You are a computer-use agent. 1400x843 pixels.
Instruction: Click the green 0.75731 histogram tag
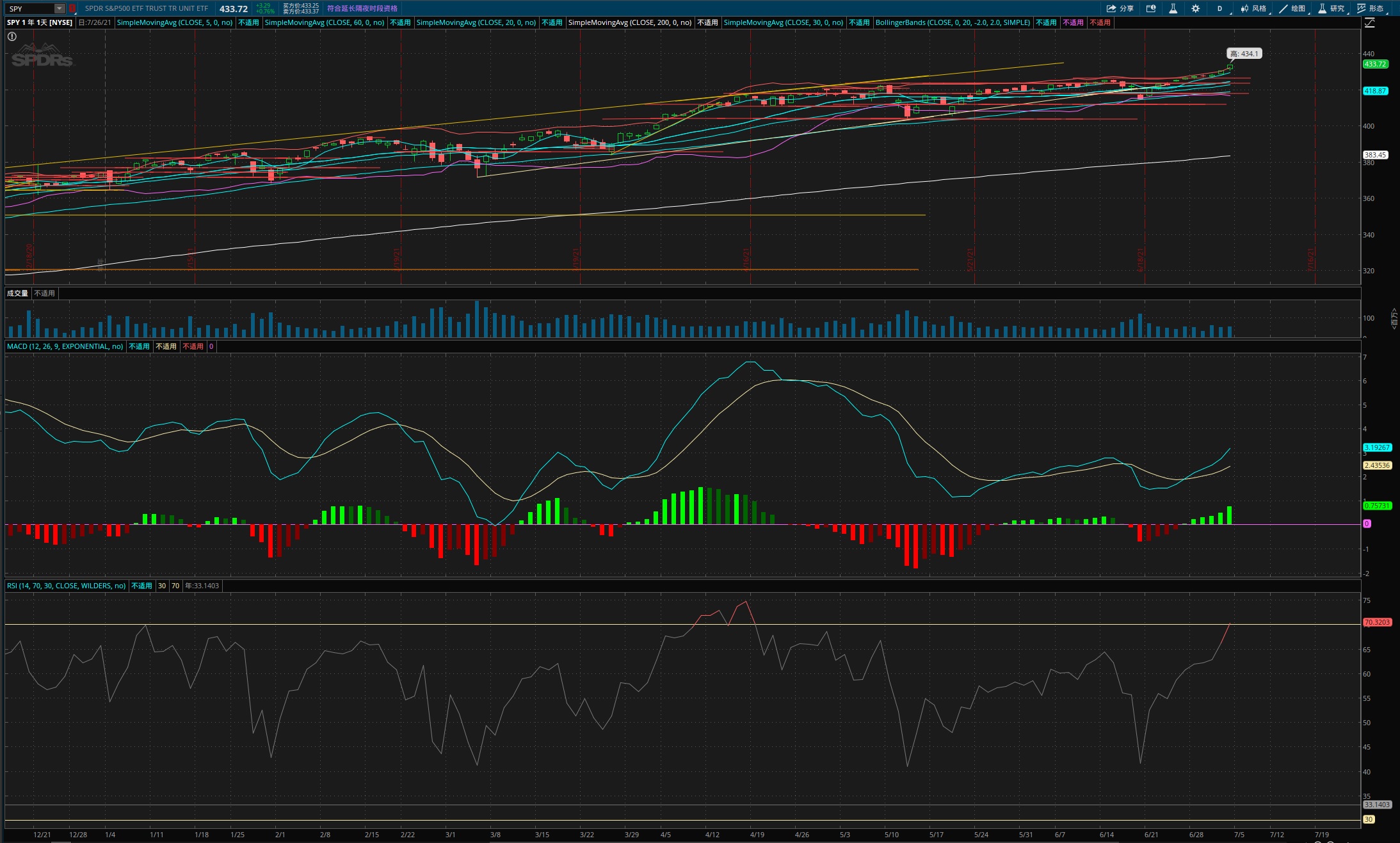point(1377,506)
